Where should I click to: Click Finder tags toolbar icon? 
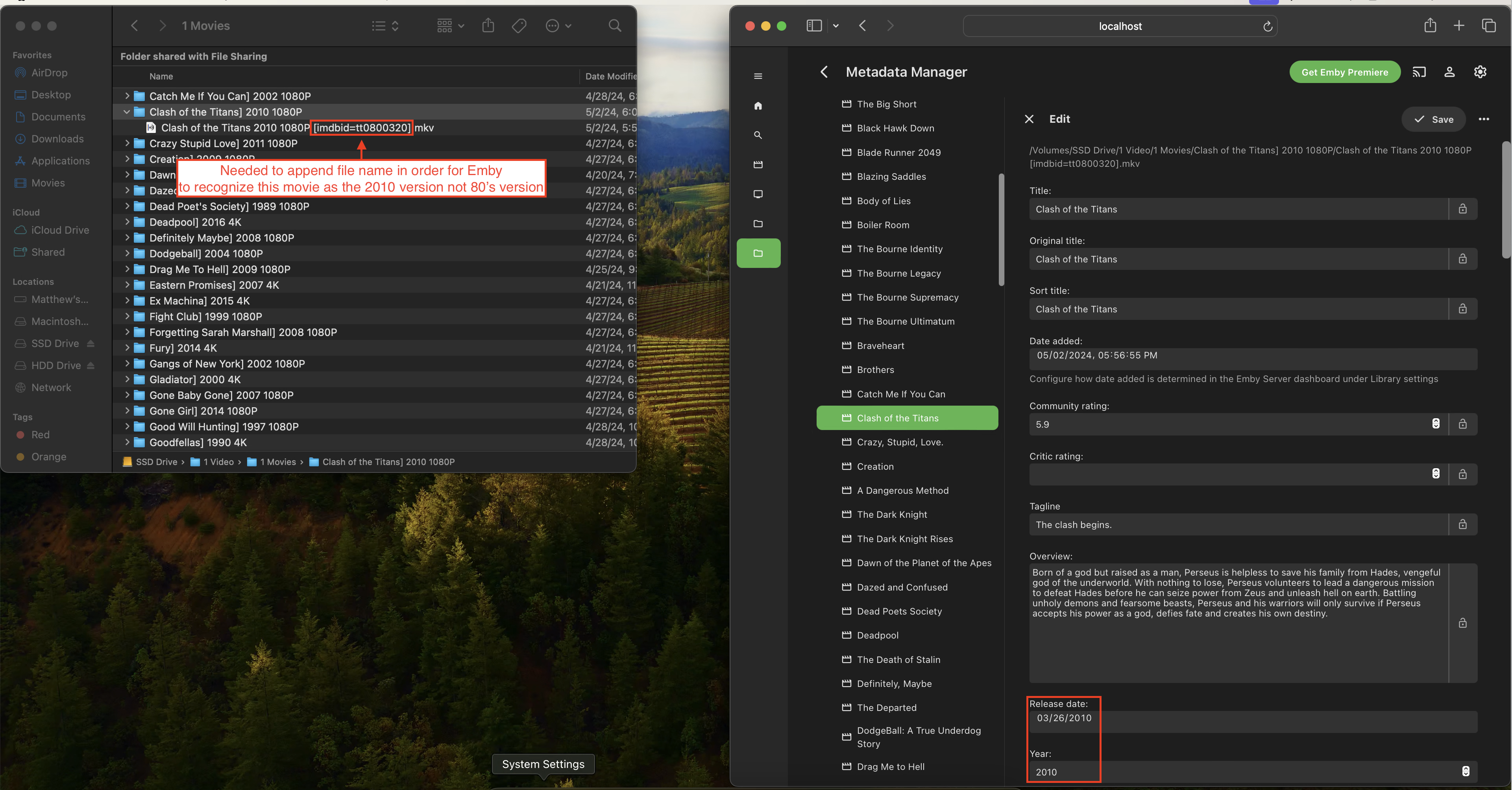click(x=518, y=26)
